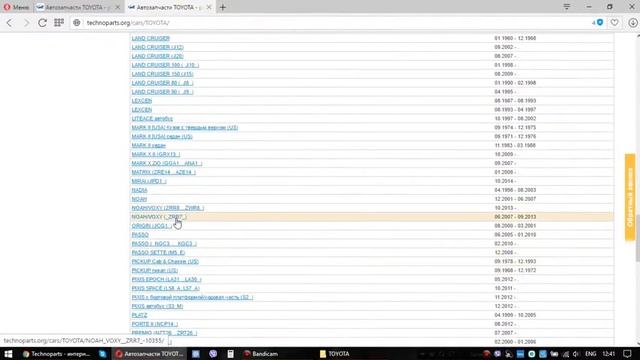Viewport: 640px width, 360px height.
Task: Close the active Автозапчасти TOYOTA tab
Action: tap(209, 7)
